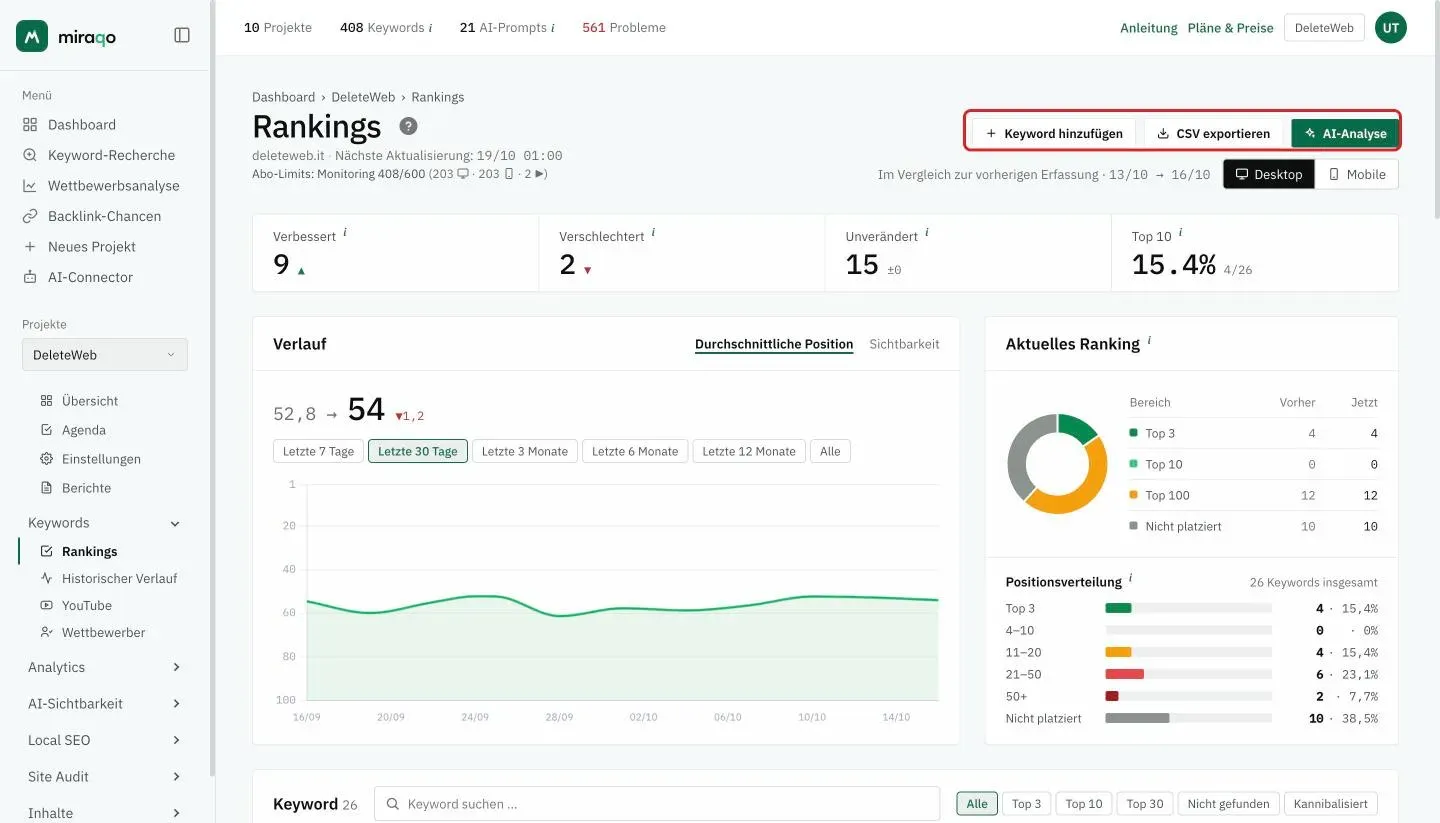Click the Keyword hinzufügen button
1440x823 pixels.
click(x=1054, y=134)
